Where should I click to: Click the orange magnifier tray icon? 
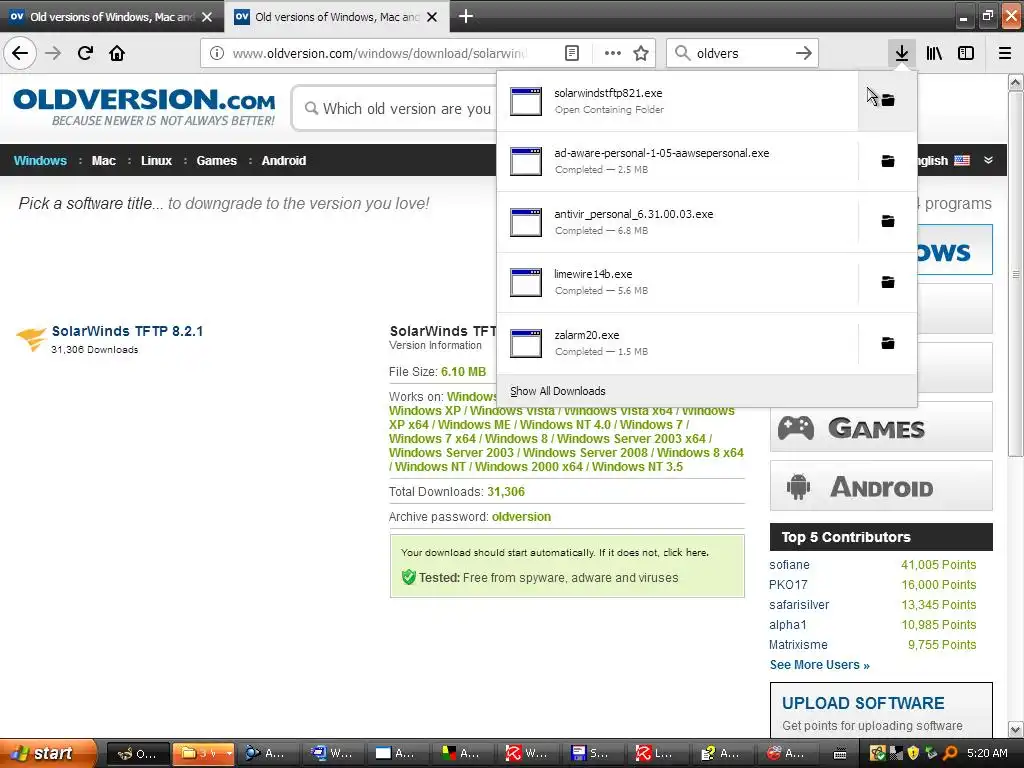point(950,753)
